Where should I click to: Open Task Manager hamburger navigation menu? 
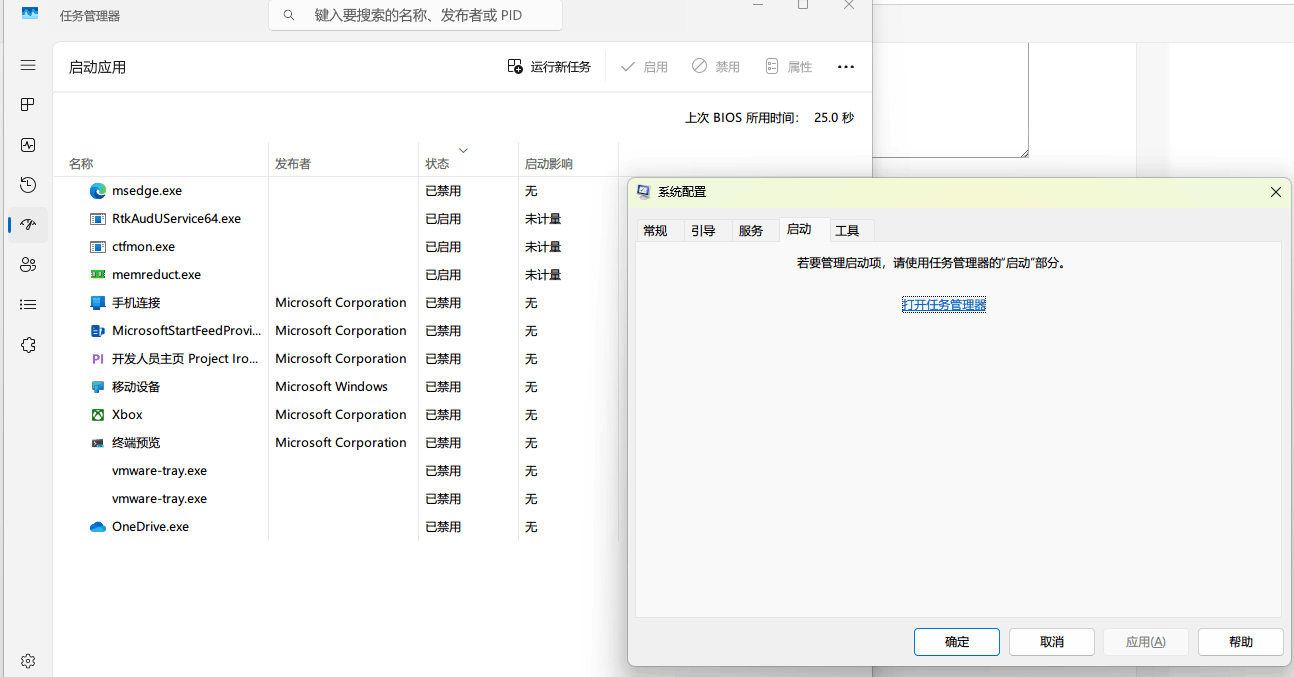(x=28, y=65)
